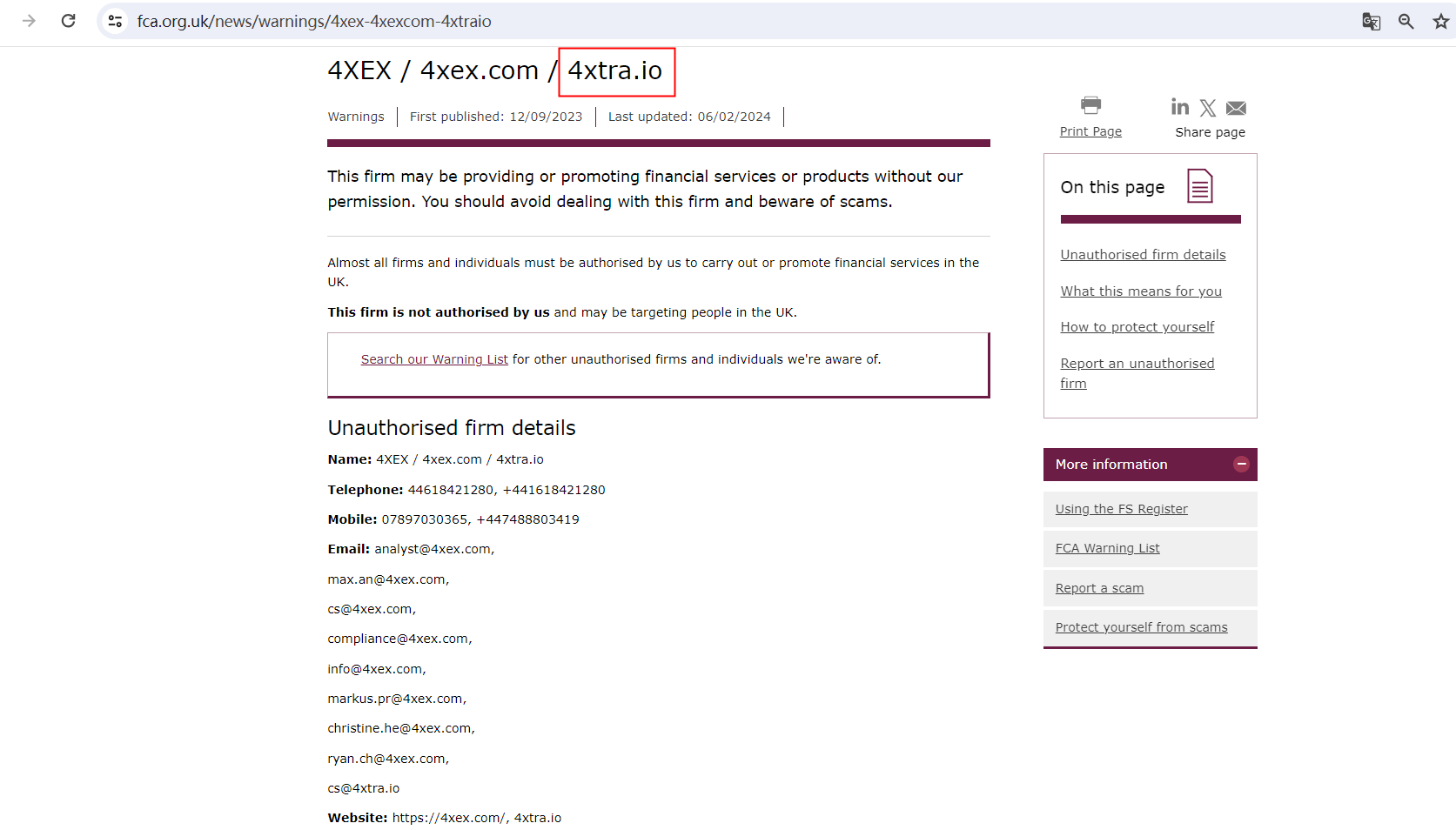
Task: Jump to How to protect yourself
Action: point(1137,327)
